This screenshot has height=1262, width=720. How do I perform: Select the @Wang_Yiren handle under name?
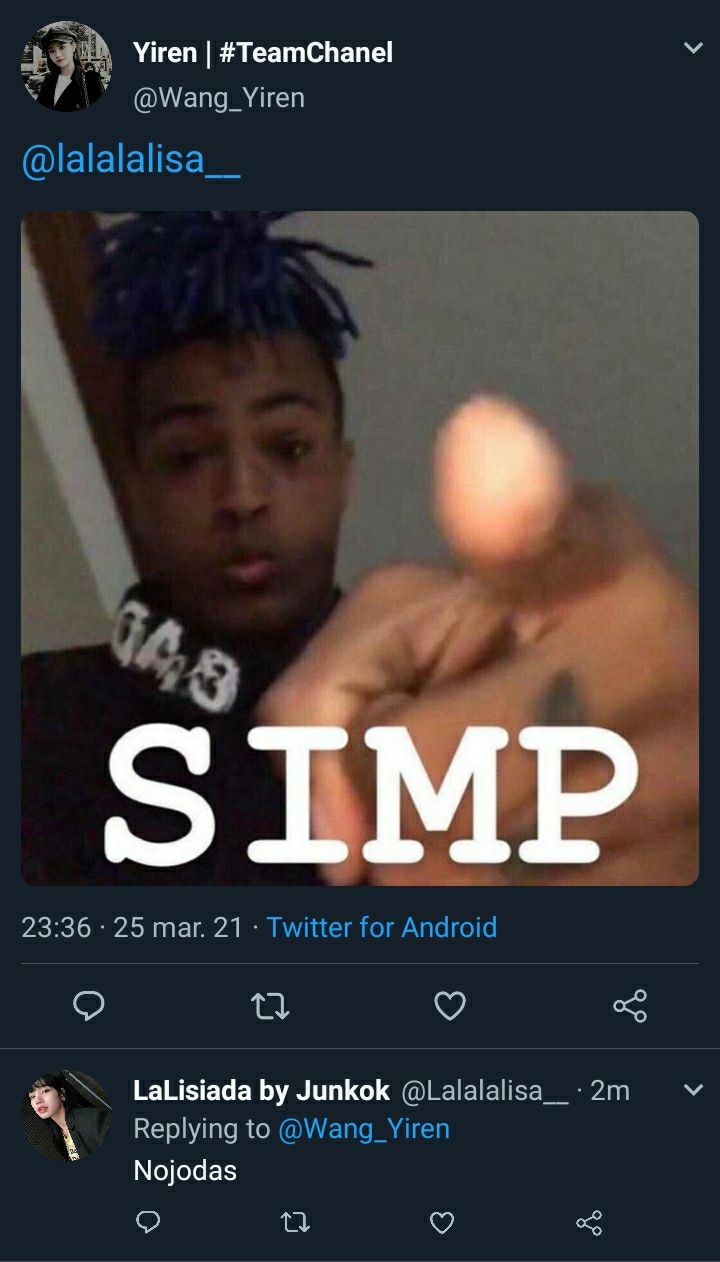[219, 98]
